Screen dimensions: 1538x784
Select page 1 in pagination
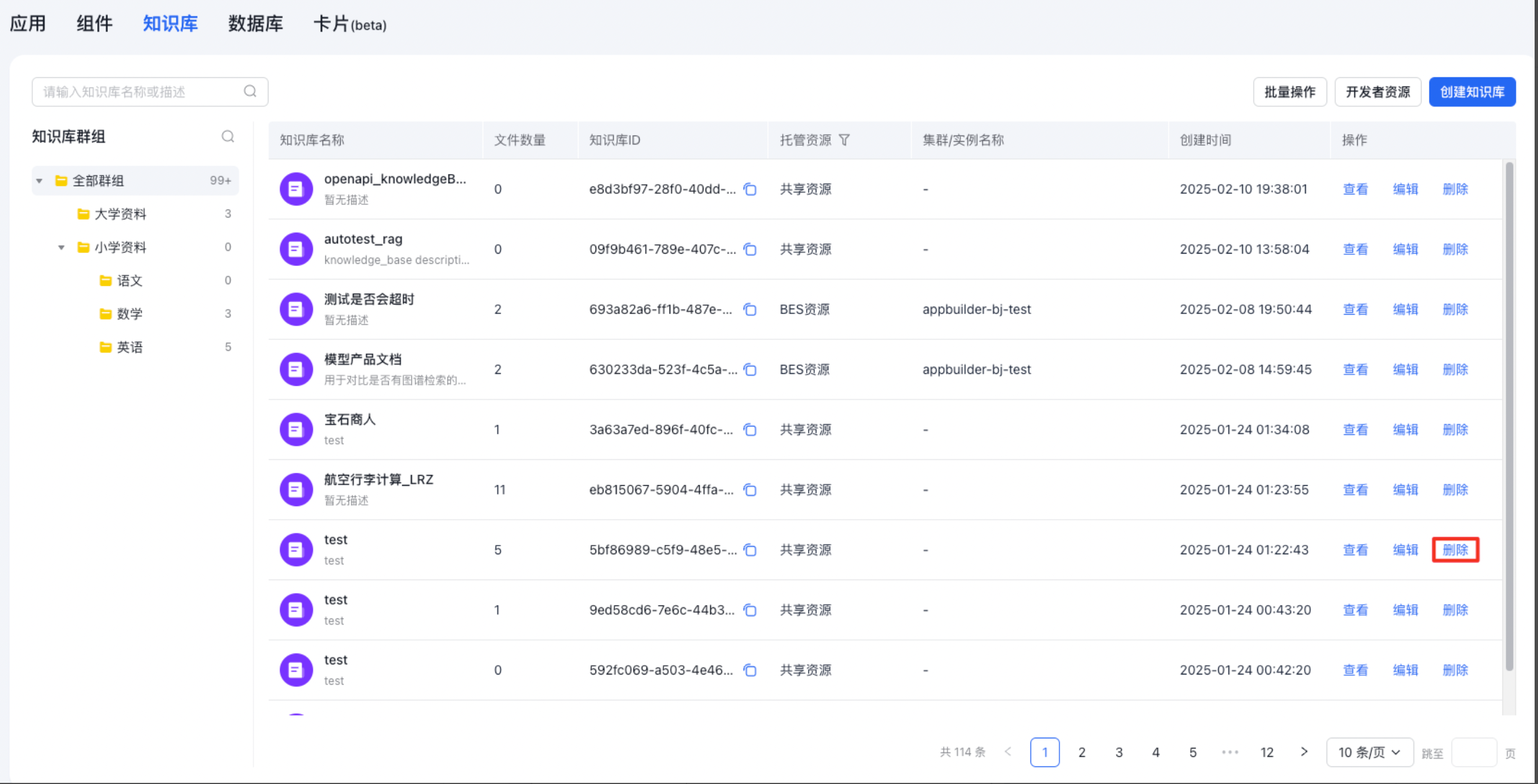click(x=1045, y=752)
